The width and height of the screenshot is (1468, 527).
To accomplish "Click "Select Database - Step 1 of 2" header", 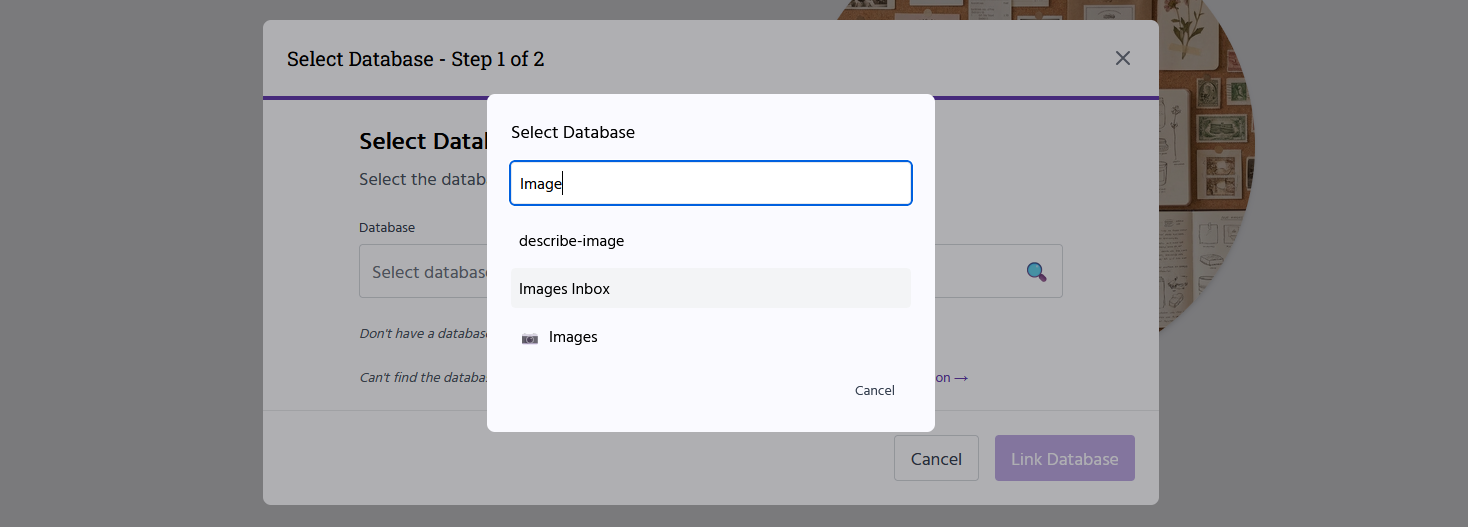I will [415, 59].
